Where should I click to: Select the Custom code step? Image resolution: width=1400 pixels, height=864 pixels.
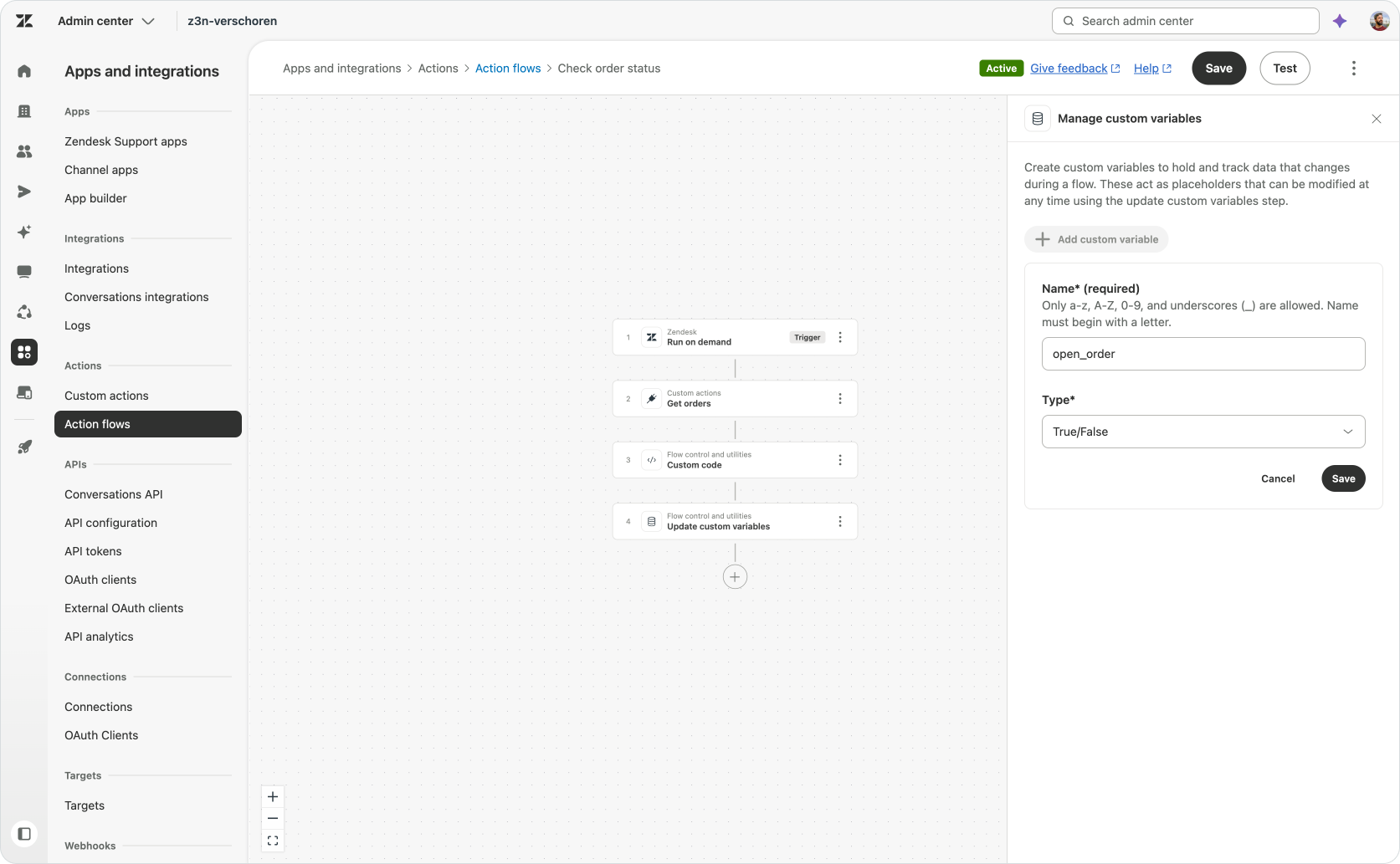point(735,460)
